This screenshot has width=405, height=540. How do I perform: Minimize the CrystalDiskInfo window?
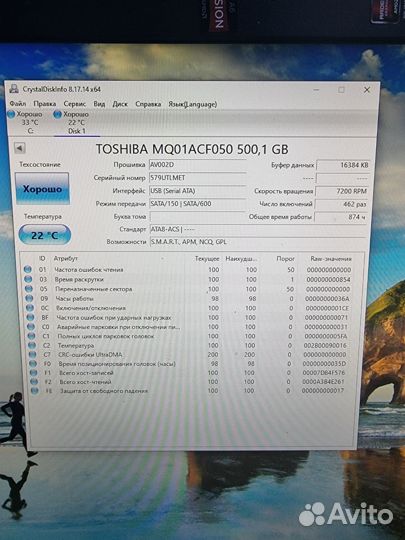click(316, 90)
